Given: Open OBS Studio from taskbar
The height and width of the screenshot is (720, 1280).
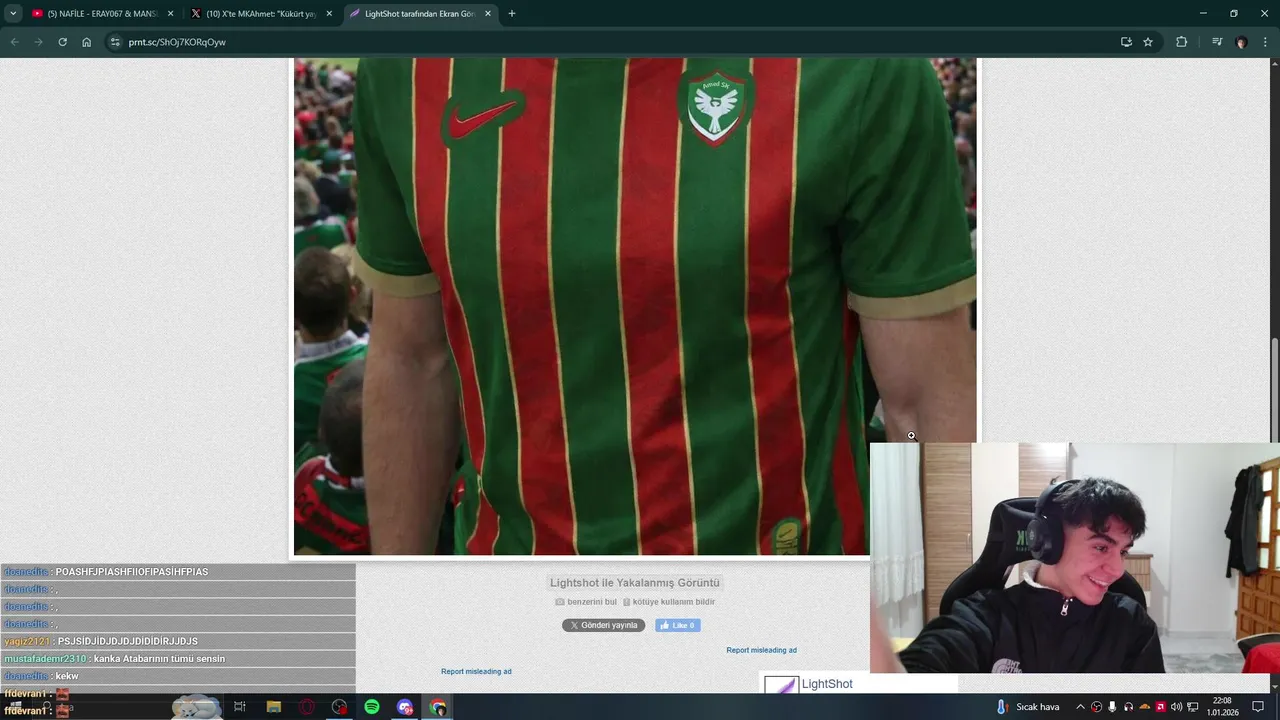Looking at the screenshot, I should coord(340,707).
